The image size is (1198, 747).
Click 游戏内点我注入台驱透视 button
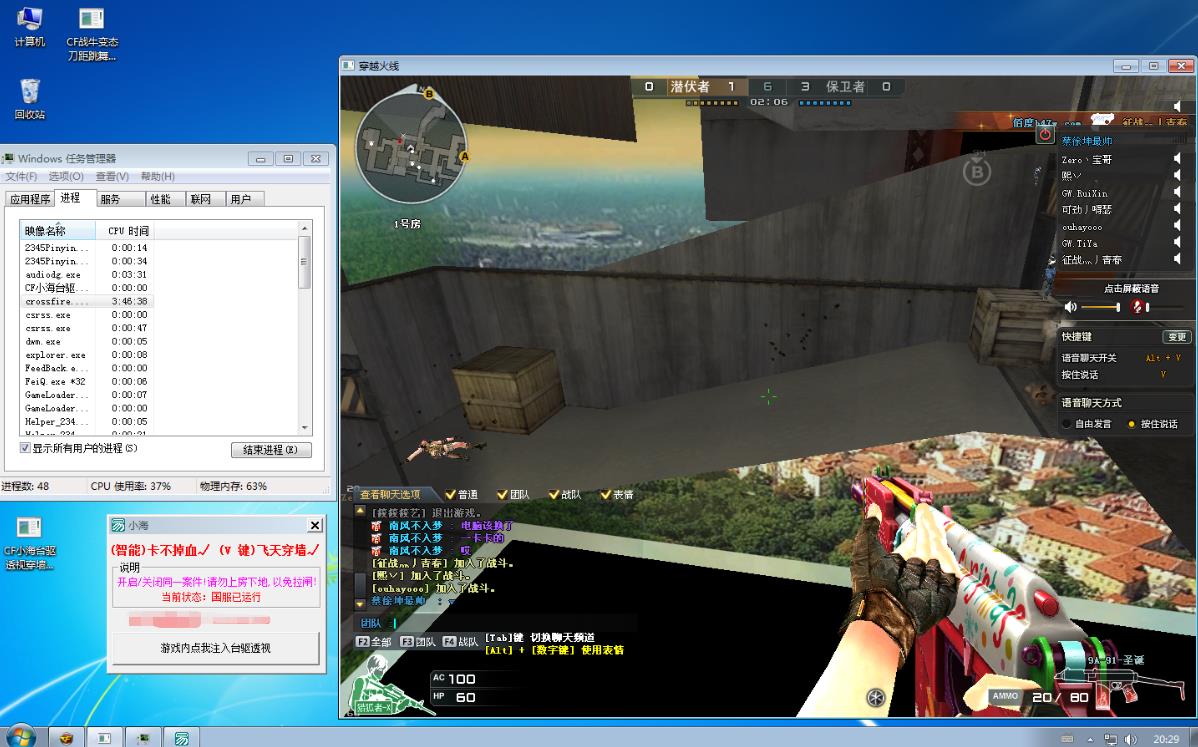pos(215,648)
